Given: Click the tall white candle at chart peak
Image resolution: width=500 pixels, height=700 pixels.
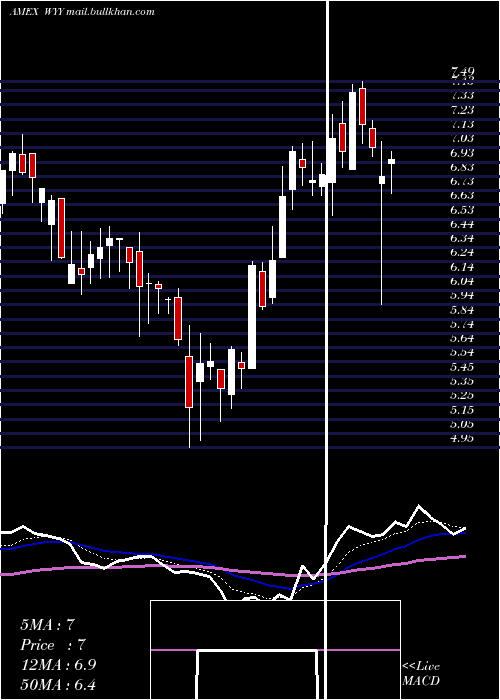Looking at the screenshot, I should point(353,131).
